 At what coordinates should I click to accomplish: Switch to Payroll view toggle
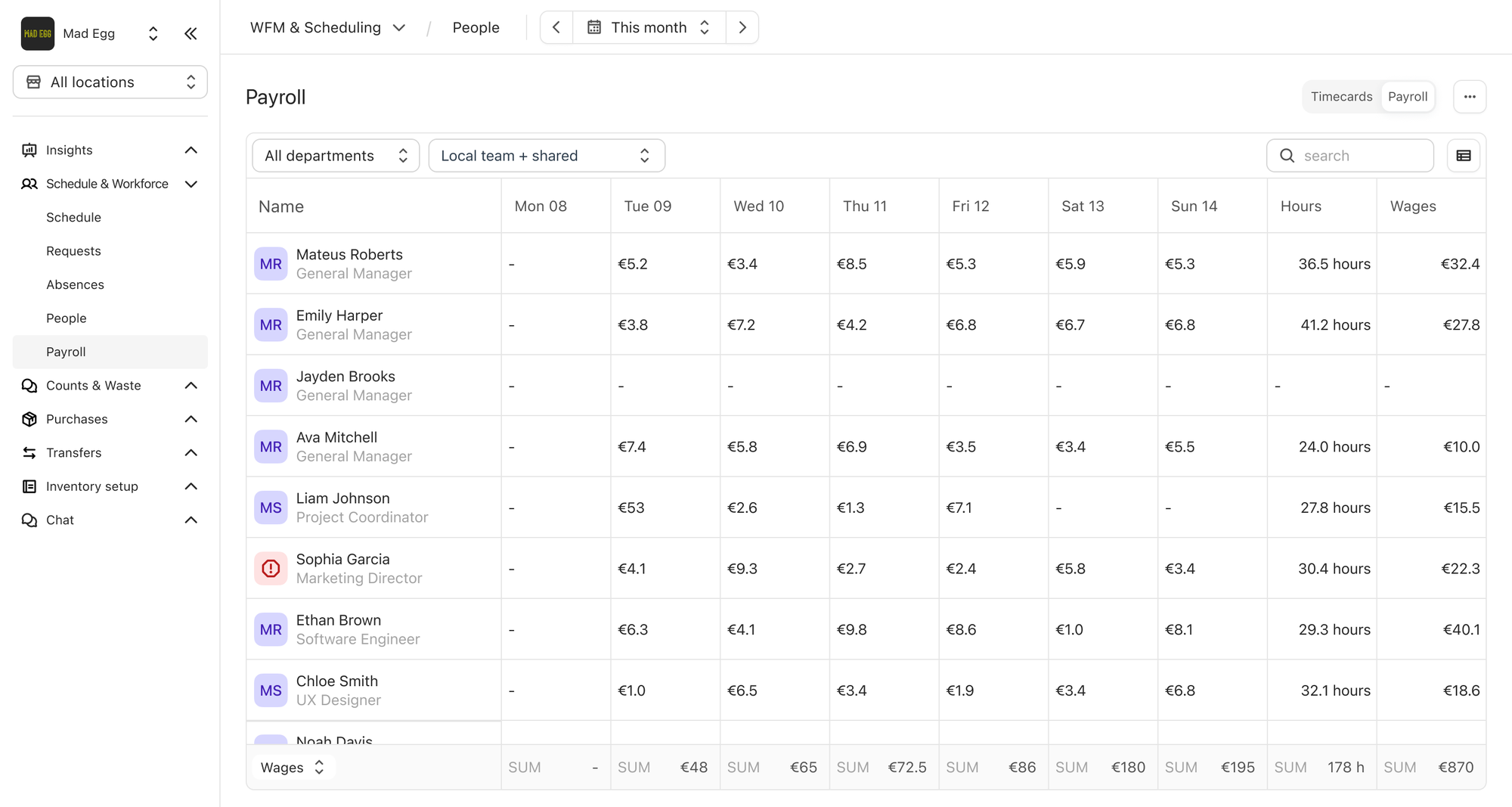click(1408, 97)
